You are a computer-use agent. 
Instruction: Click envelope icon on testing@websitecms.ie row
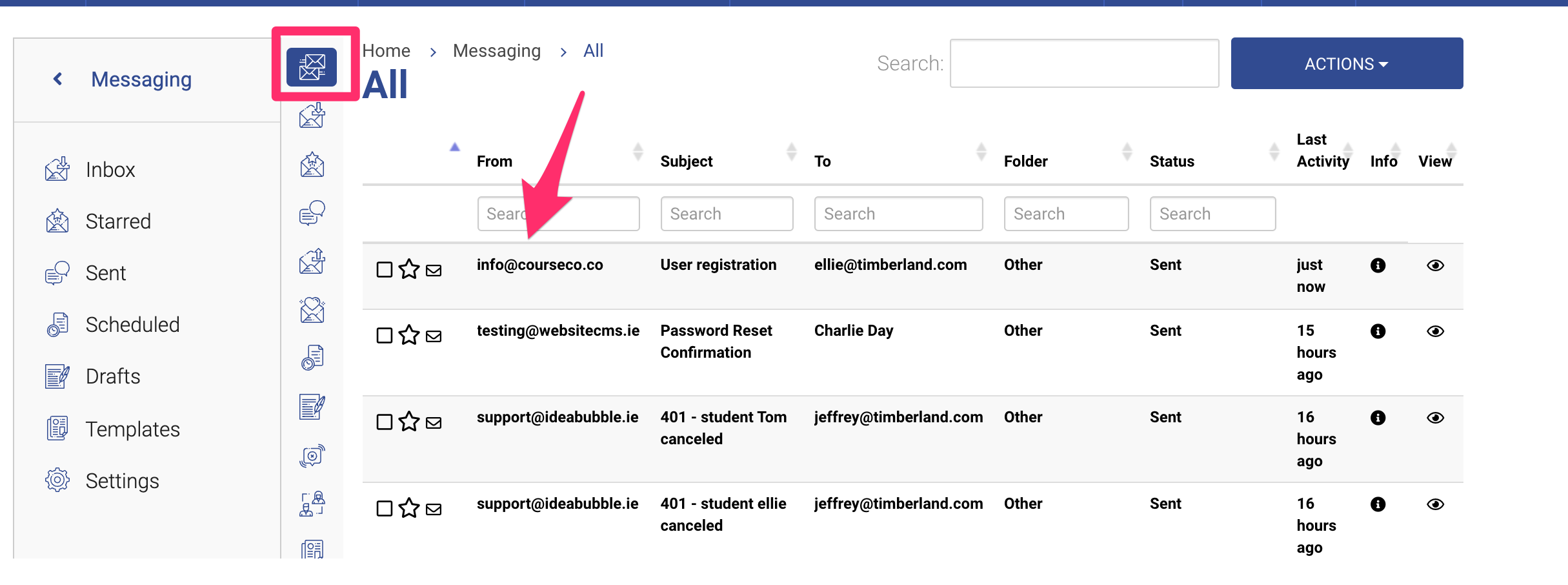pyautogui.click(x=434, y=336)
